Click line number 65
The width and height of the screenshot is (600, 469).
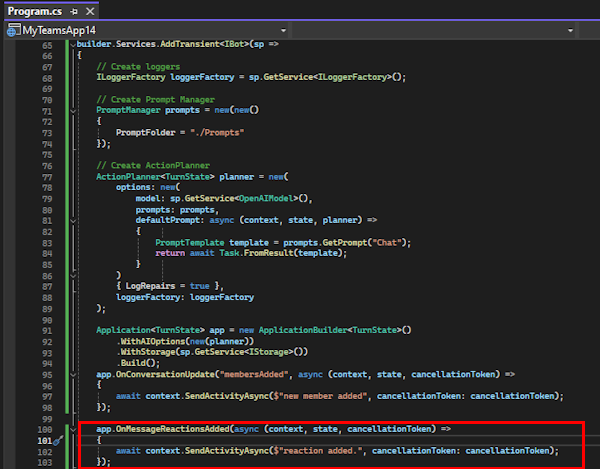(47, 46)
